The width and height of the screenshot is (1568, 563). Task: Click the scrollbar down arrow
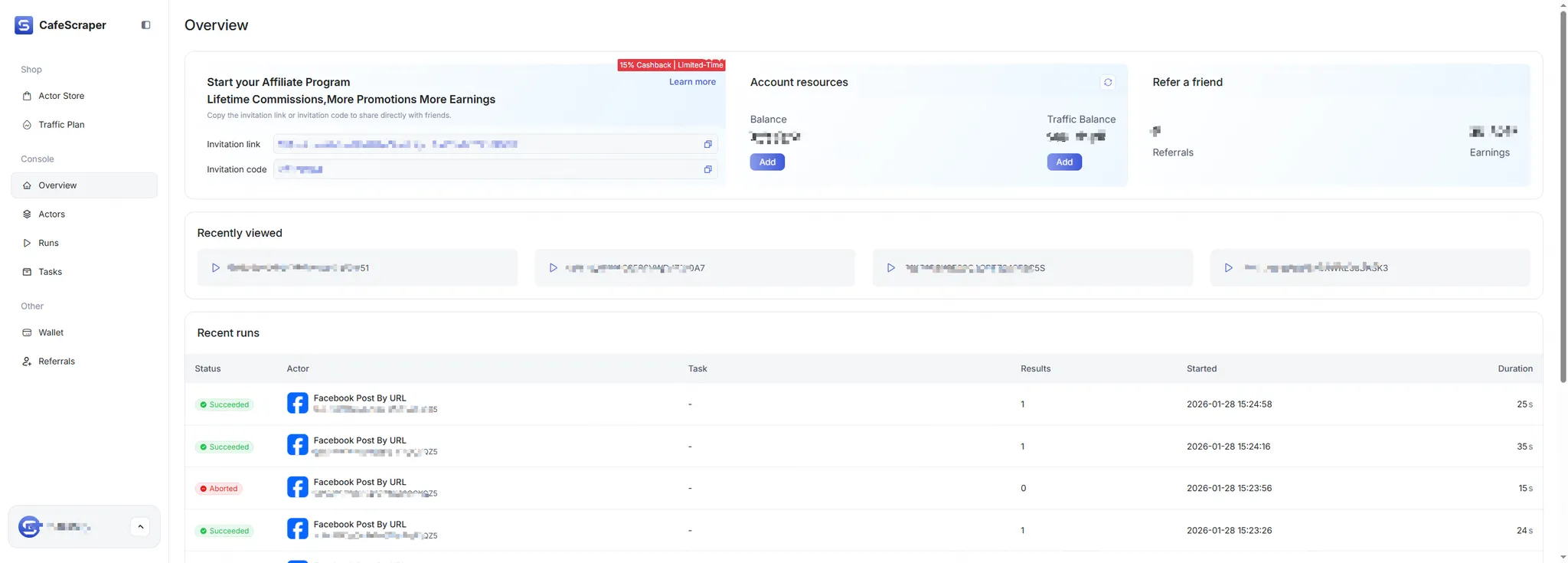click(1563, 557)
